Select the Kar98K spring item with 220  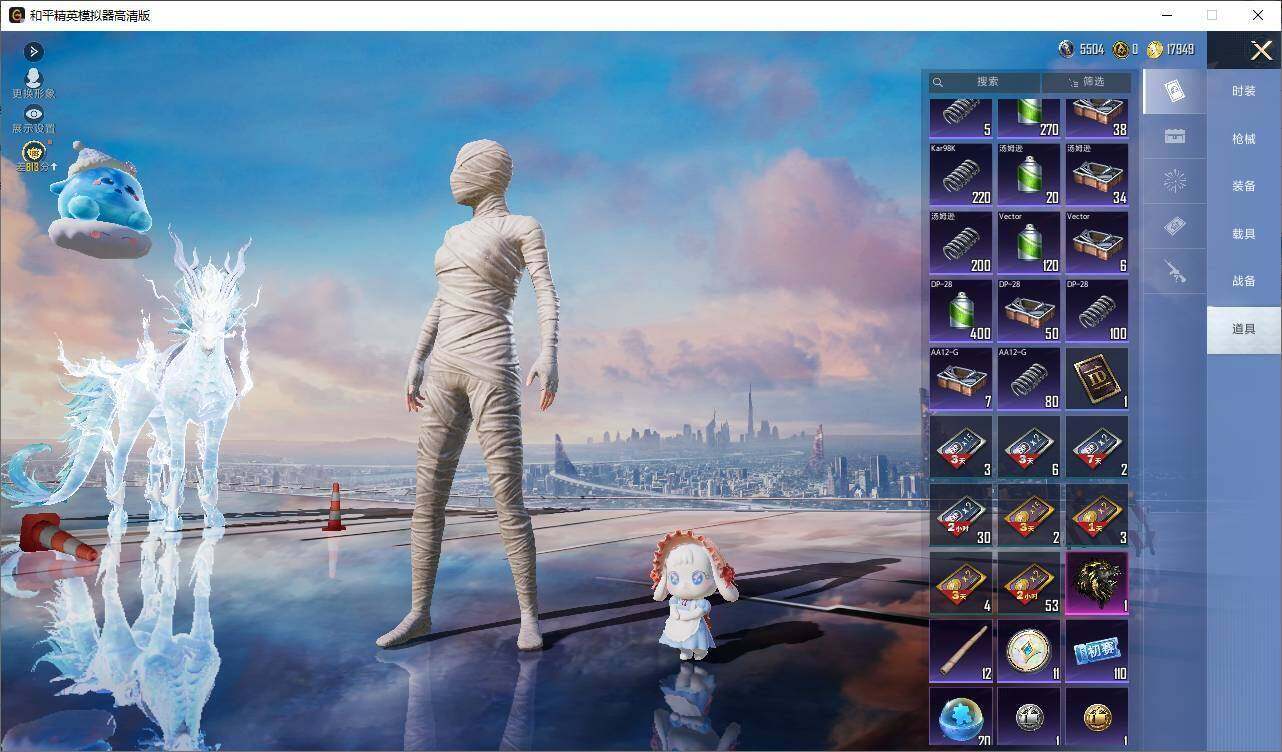point(961,174)
